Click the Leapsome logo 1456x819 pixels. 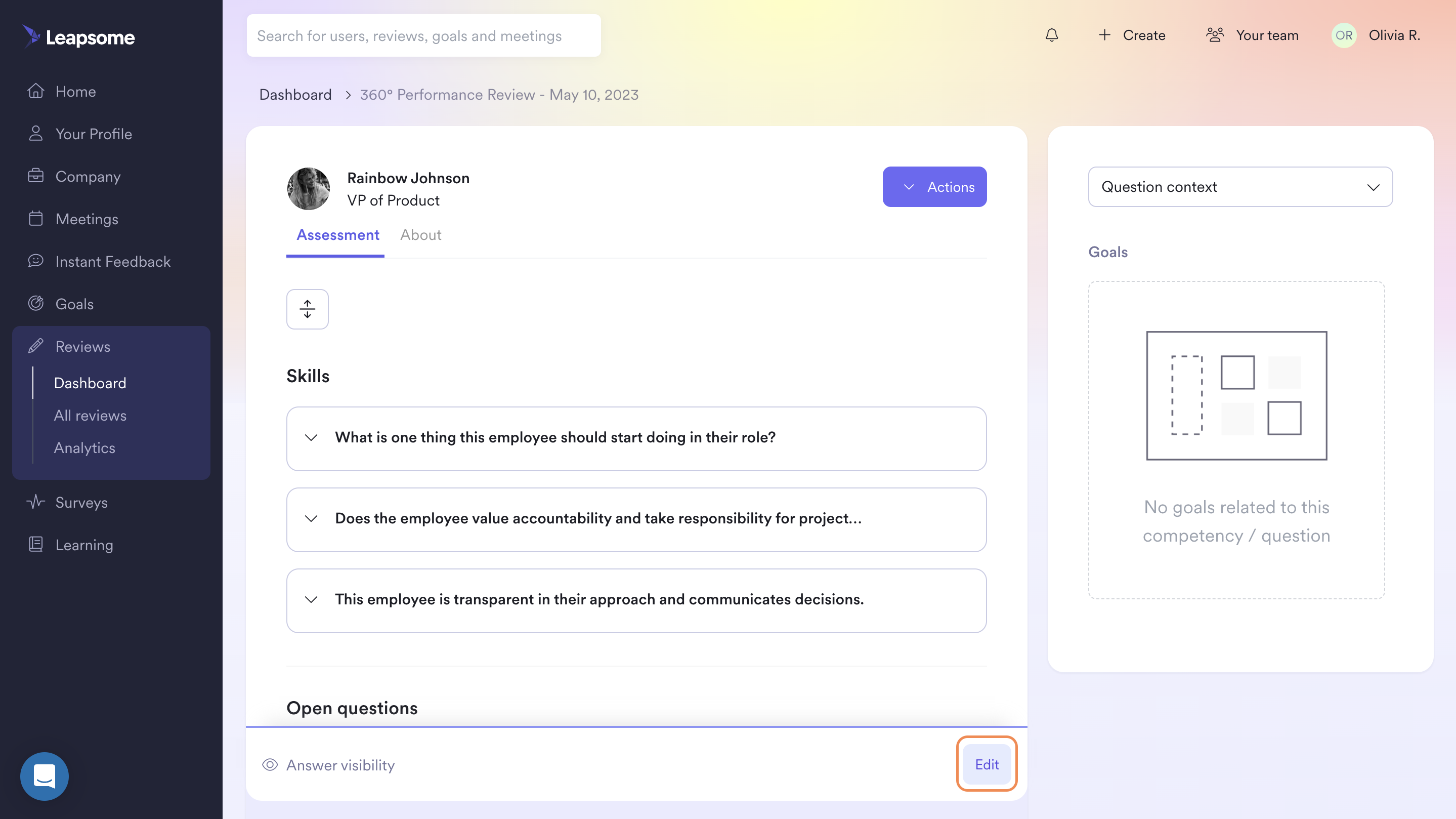tap(78, 37)
